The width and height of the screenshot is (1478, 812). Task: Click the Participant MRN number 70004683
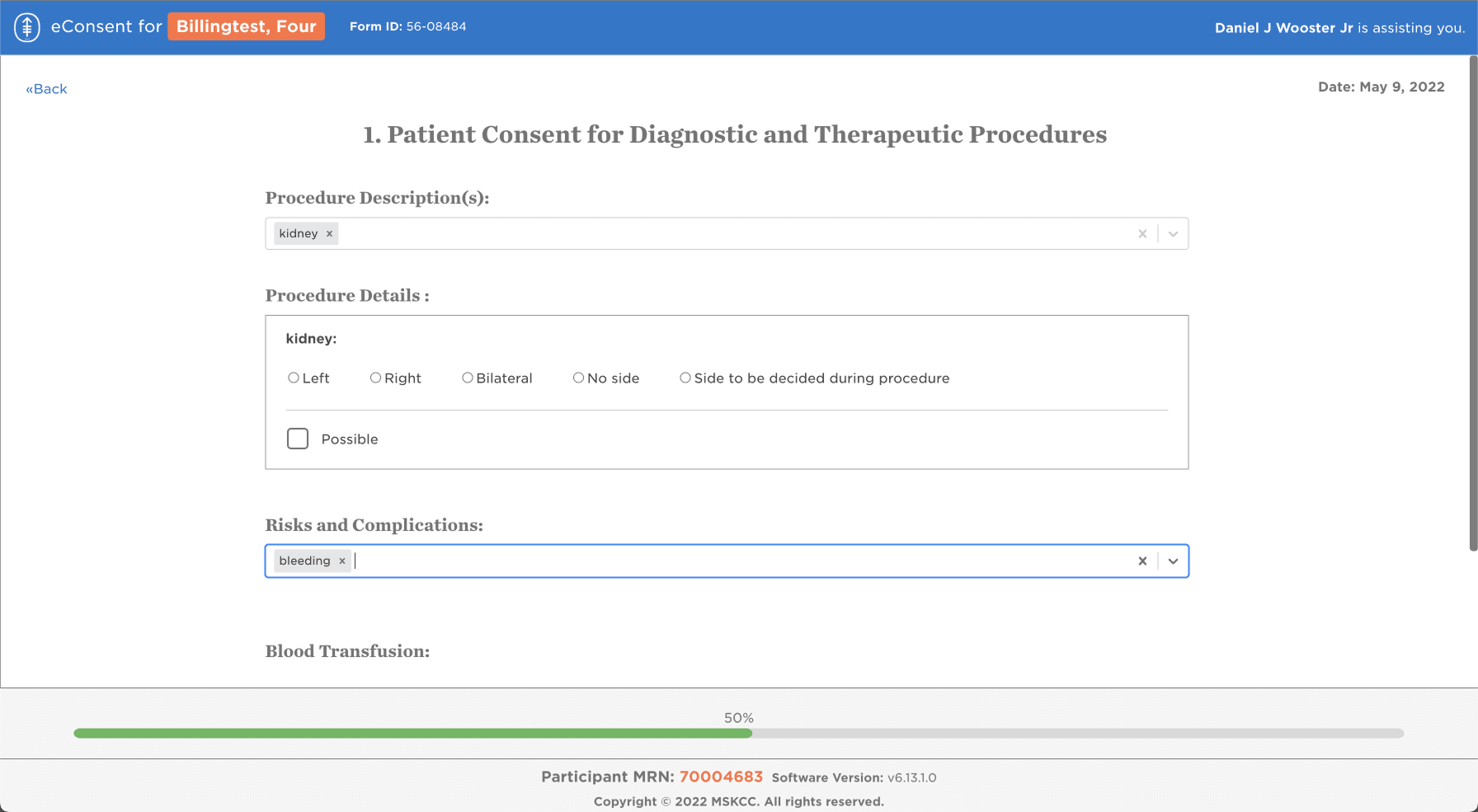(x=721, y=777)
